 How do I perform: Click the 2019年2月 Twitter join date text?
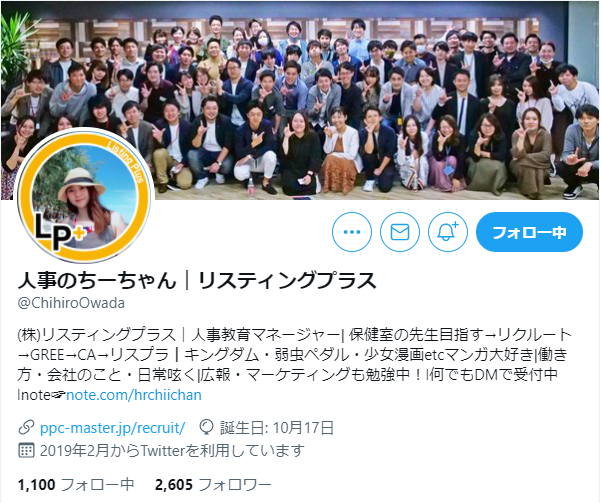coord(172,450)
